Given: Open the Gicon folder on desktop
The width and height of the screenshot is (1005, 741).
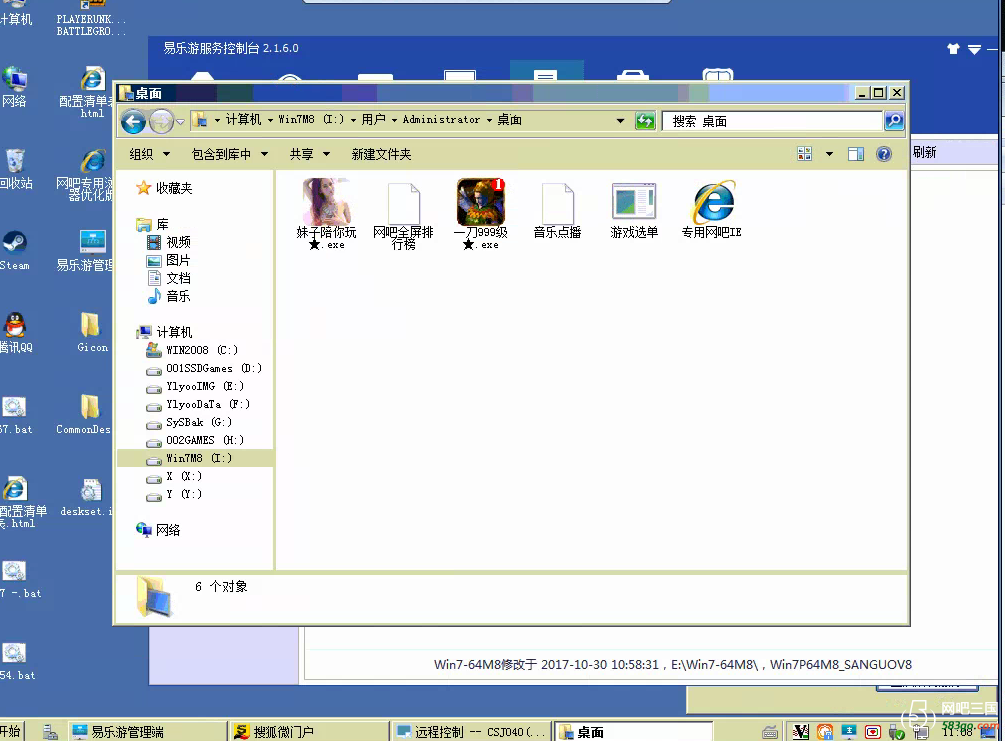Looking at the screenshot, I should coord(92,332).
